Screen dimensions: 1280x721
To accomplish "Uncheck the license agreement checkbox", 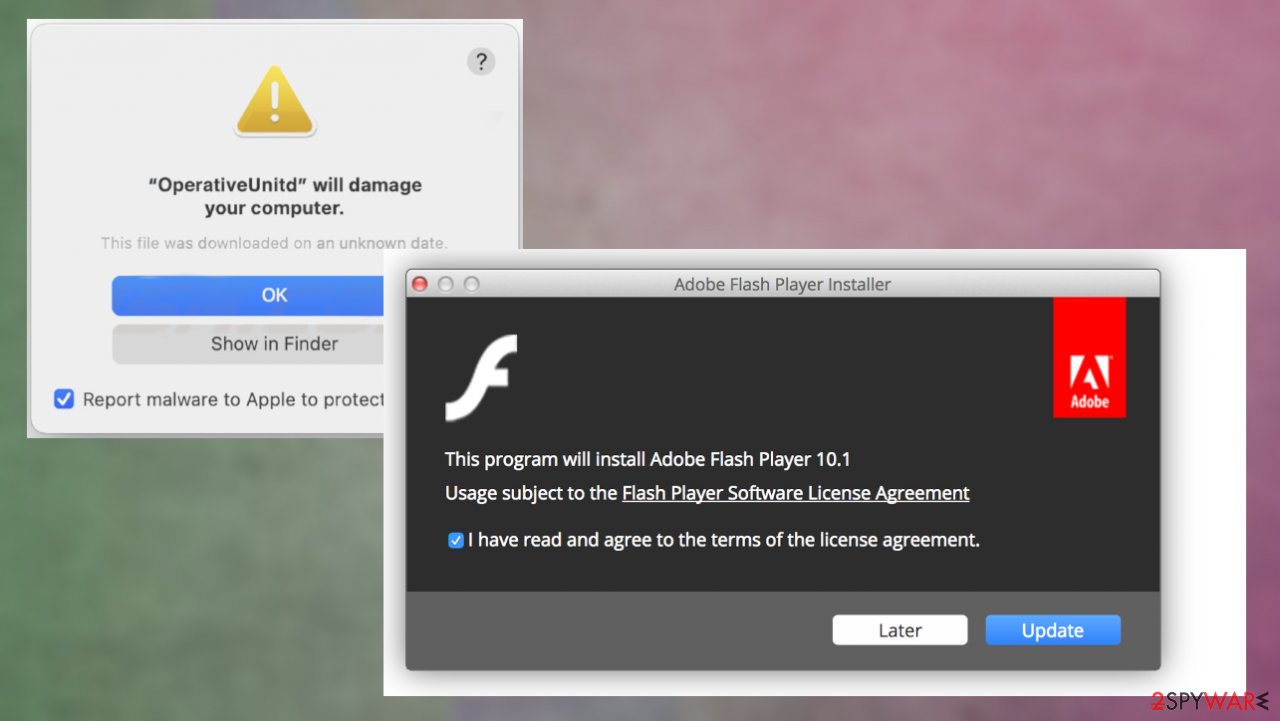I will [456, 540].
